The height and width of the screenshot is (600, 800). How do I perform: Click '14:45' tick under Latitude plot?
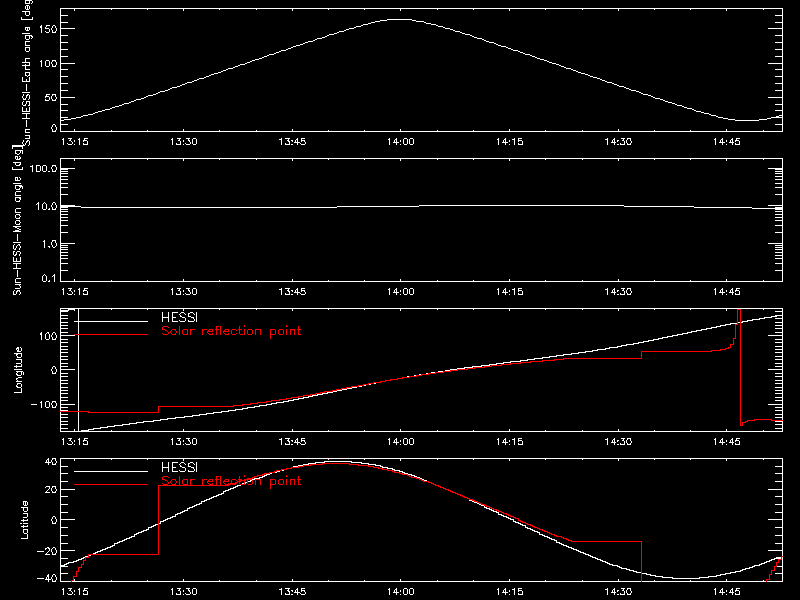tap(727, 592)
